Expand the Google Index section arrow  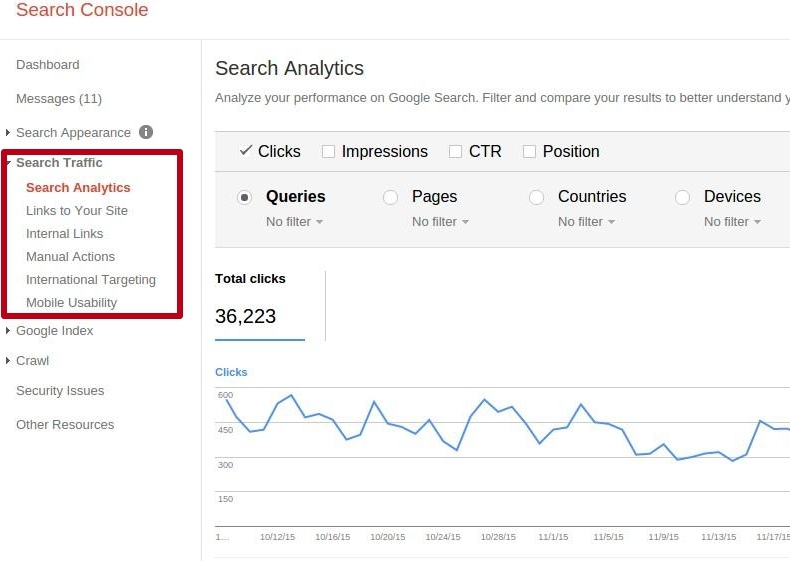[8, 331]
